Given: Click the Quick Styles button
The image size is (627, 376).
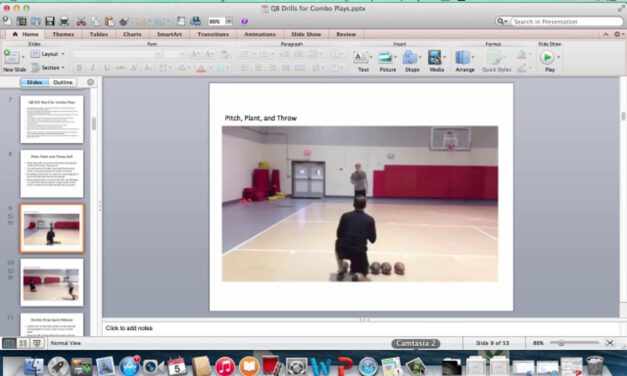Looking at the screenshot, I should (496, 61).
